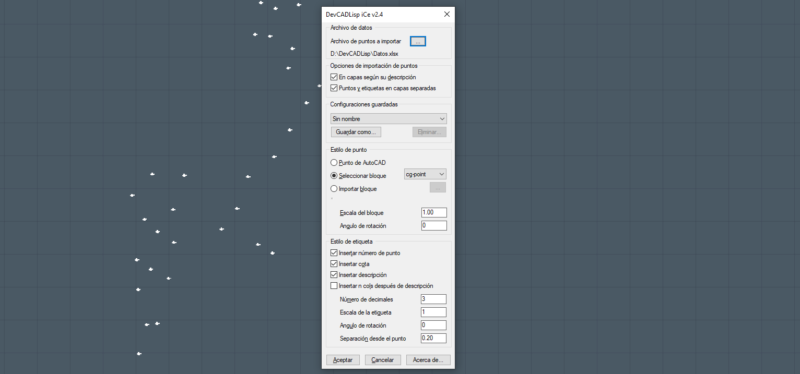Toggle 'Insertar descripción' checkbox
Viewport: 800px width, 374px height.
[x=334, y=275]
